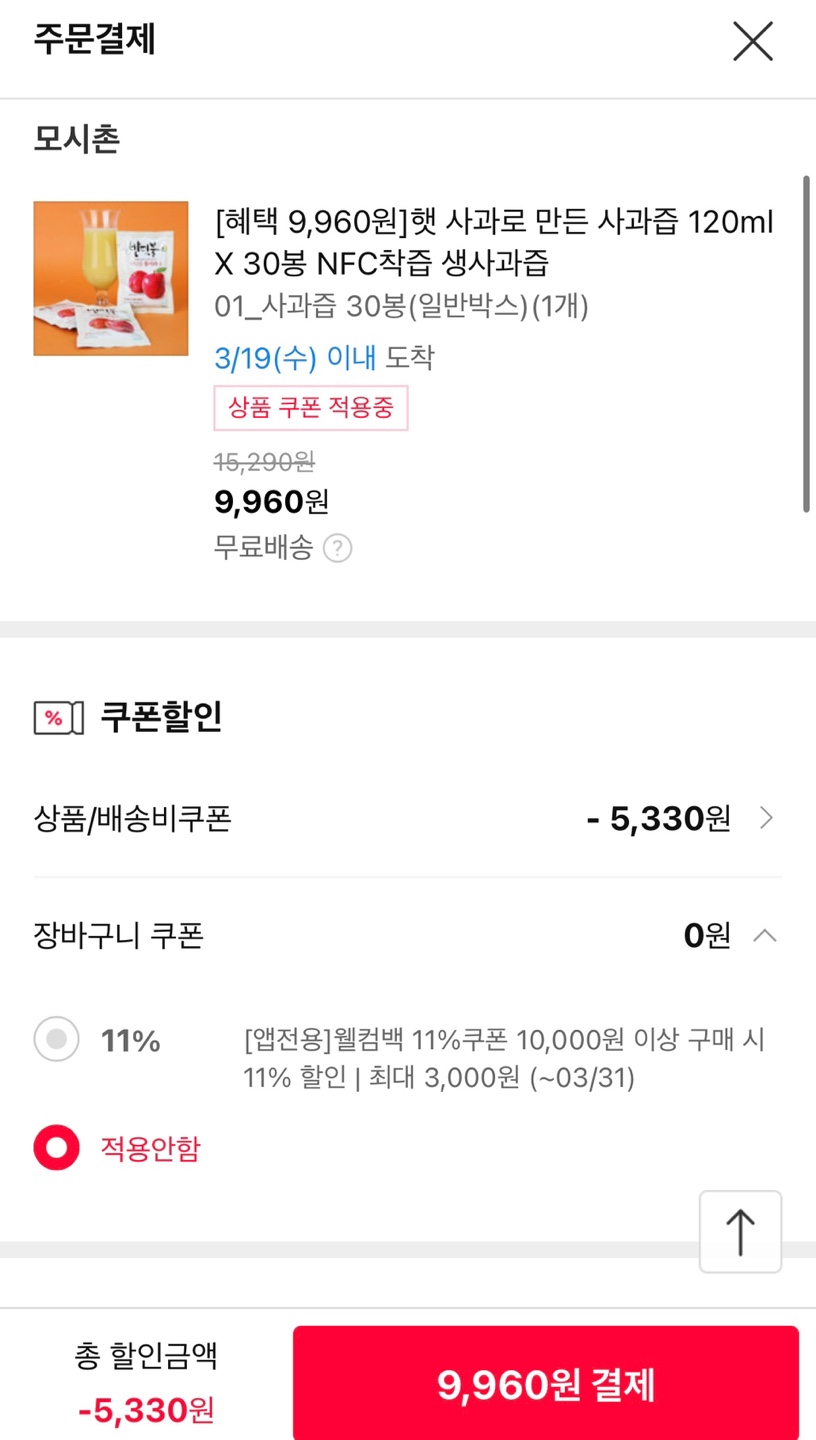This screenshot has height=1440, width=816.
Task: Tap the 상품/배송비쿠폰 row label
Action: pyautogui.click(x=133, y=819)
